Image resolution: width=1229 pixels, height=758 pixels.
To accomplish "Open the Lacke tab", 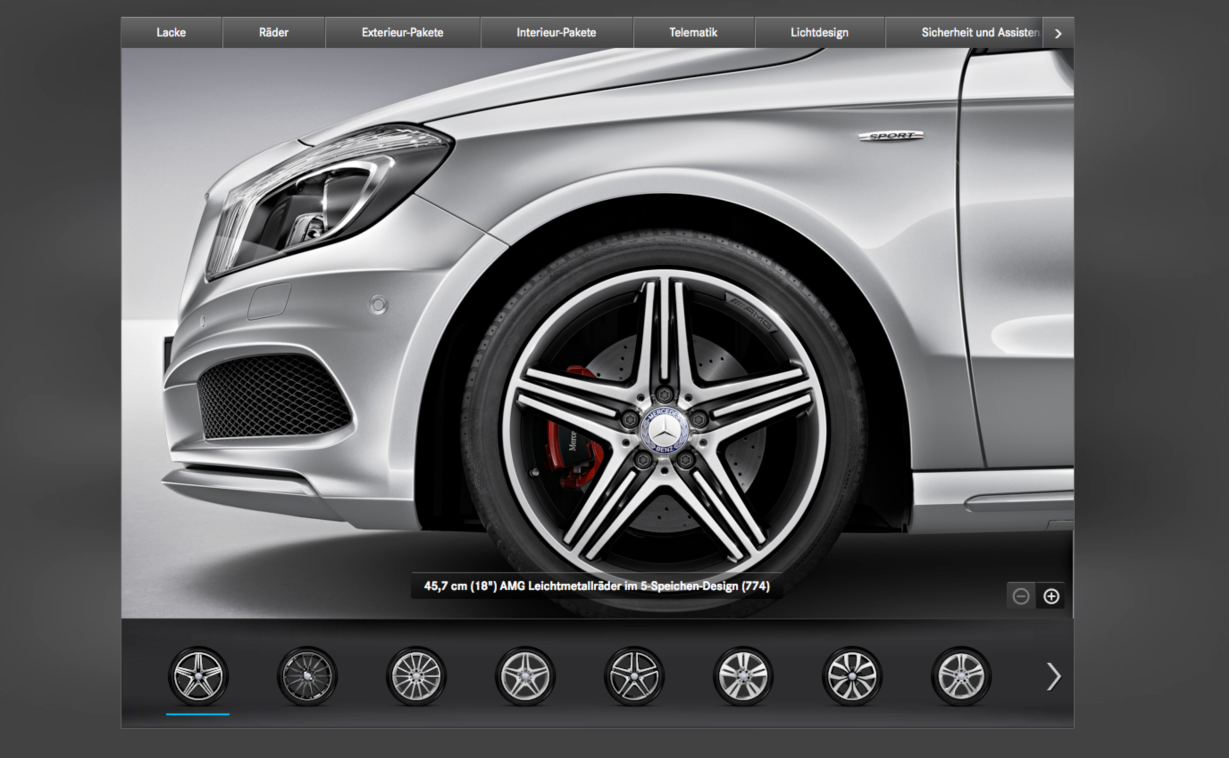I will [171, 32].
